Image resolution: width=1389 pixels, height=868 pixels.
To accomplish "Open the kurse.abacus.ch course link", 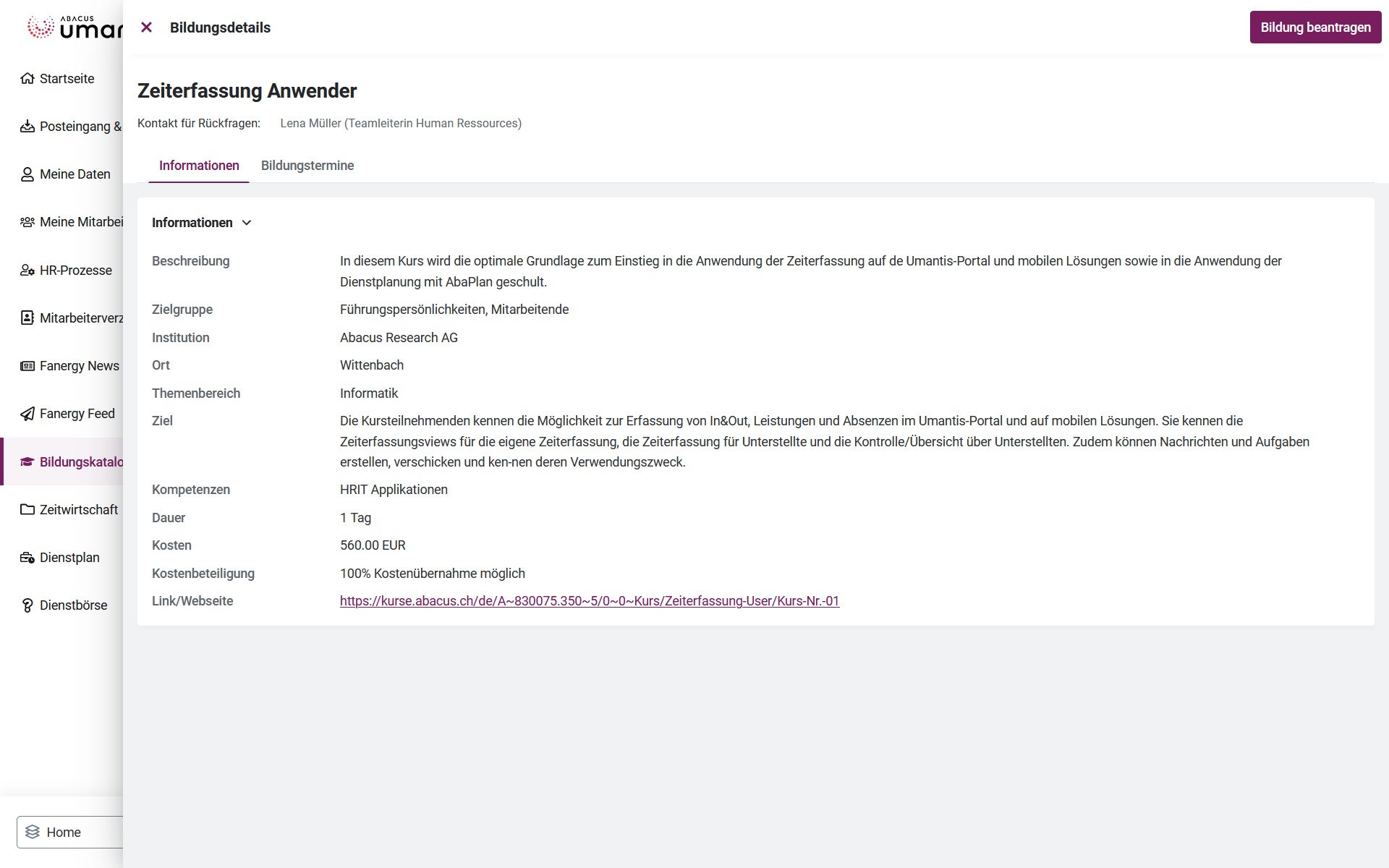I will [589, 601].
